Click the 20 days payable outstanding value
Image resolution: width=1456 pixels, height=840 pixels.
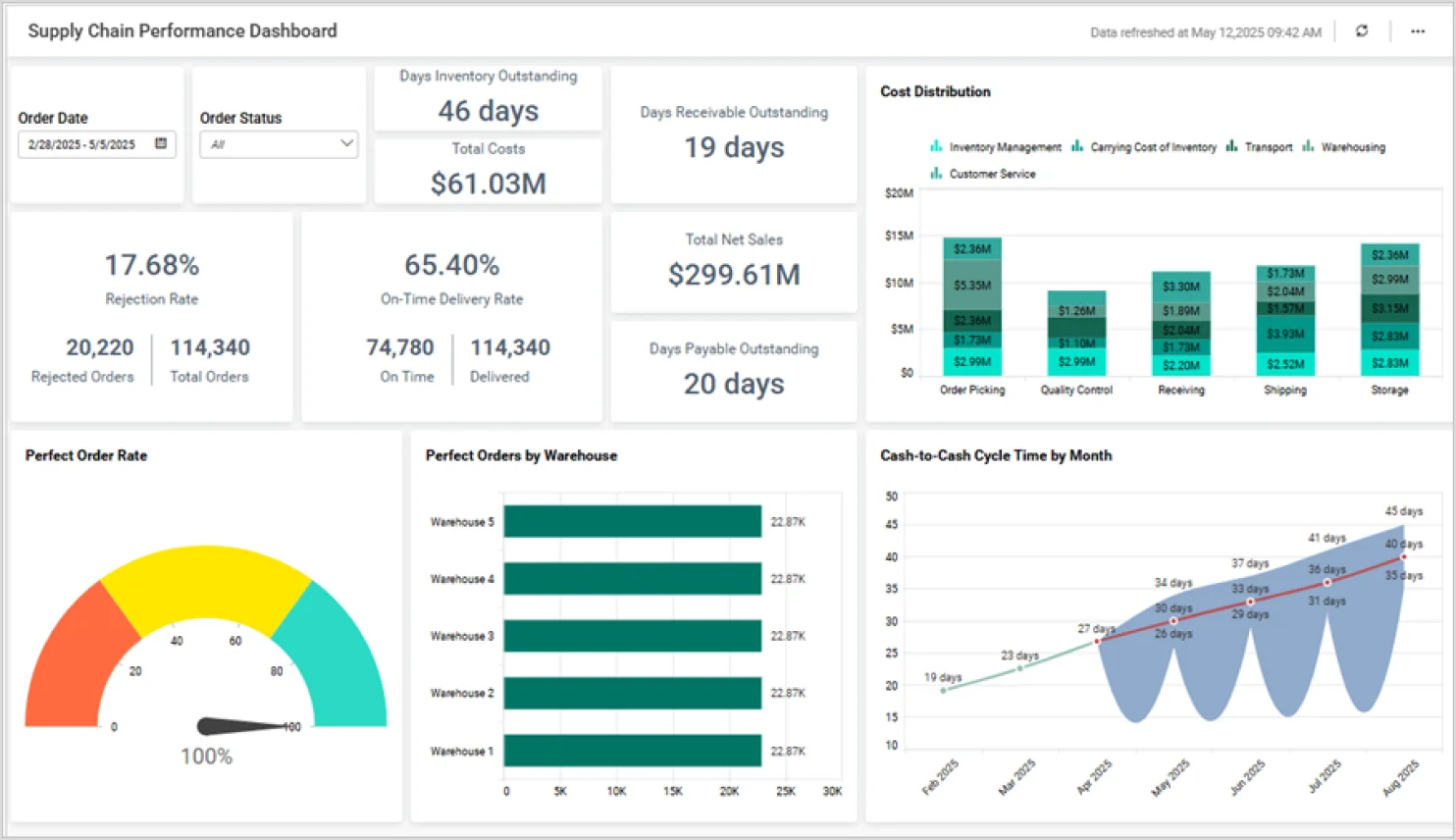[734, 384]
